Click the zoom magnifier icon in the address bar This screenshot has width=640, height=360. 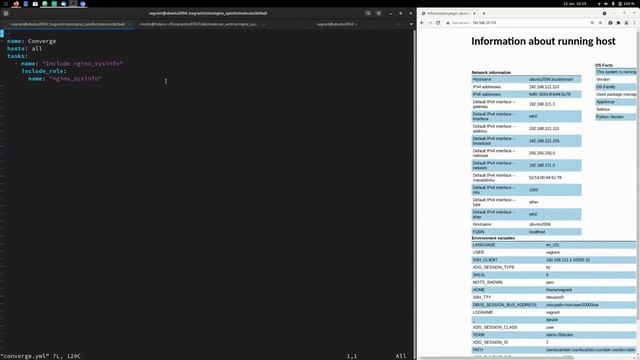coord(592,23)
